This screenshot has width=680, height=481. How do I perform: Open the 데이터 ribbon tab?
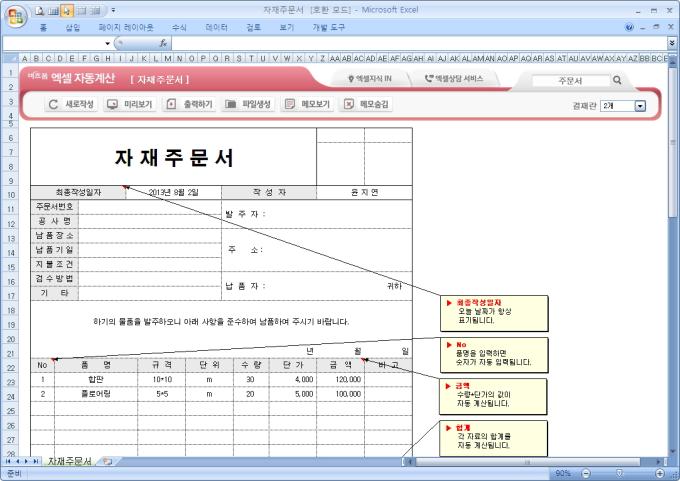click(x=216, y=27)
